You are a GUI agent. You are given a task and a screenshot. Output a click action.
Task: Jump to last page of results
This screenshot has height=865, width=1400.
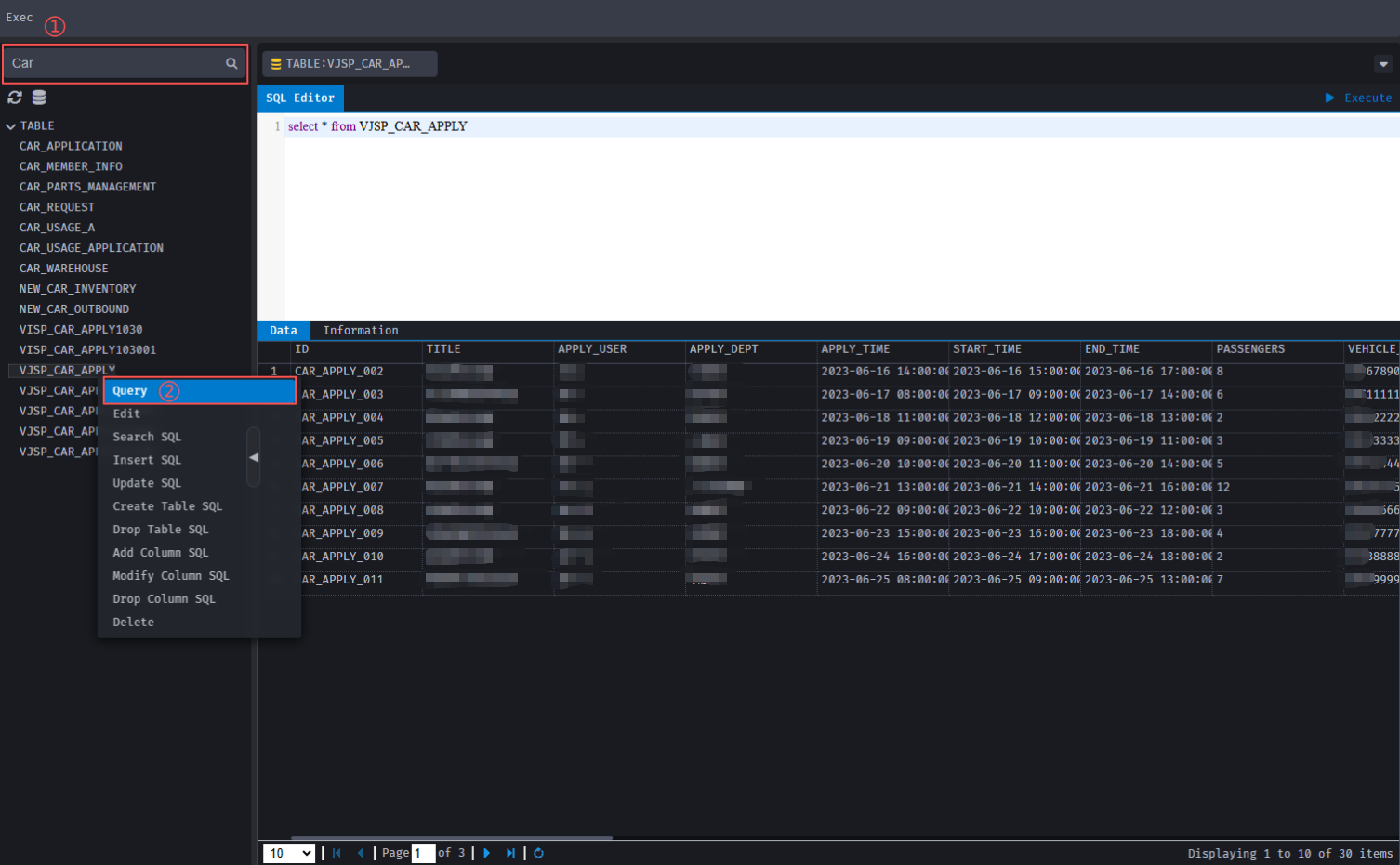510,853
